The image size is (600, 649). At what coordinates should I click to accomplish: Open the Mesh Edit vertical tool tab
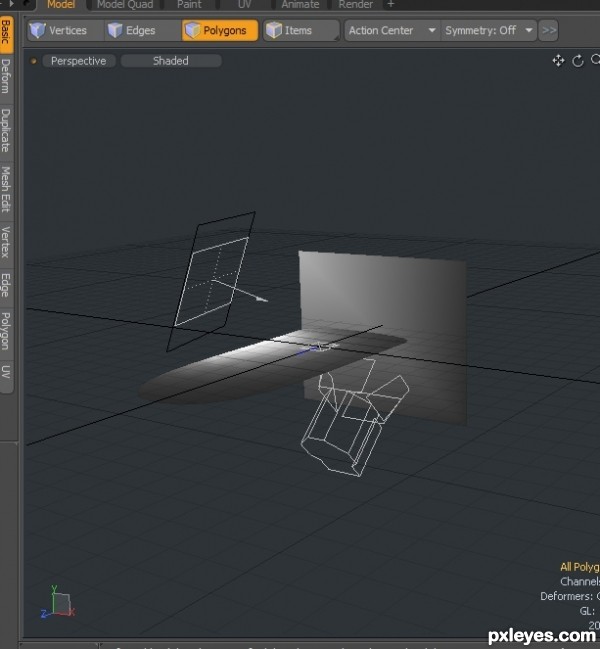[6, 190]
